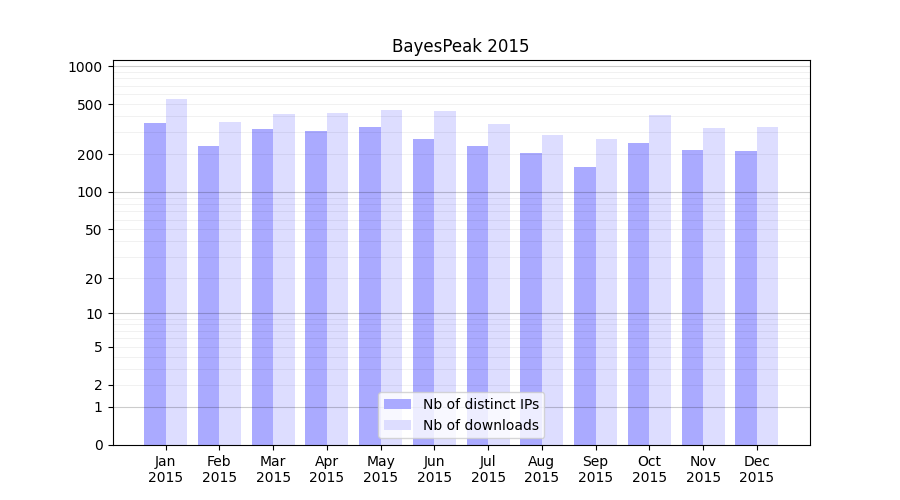
Task: Click the Jan 2015 downloads bar
Action: pos(177,272)
